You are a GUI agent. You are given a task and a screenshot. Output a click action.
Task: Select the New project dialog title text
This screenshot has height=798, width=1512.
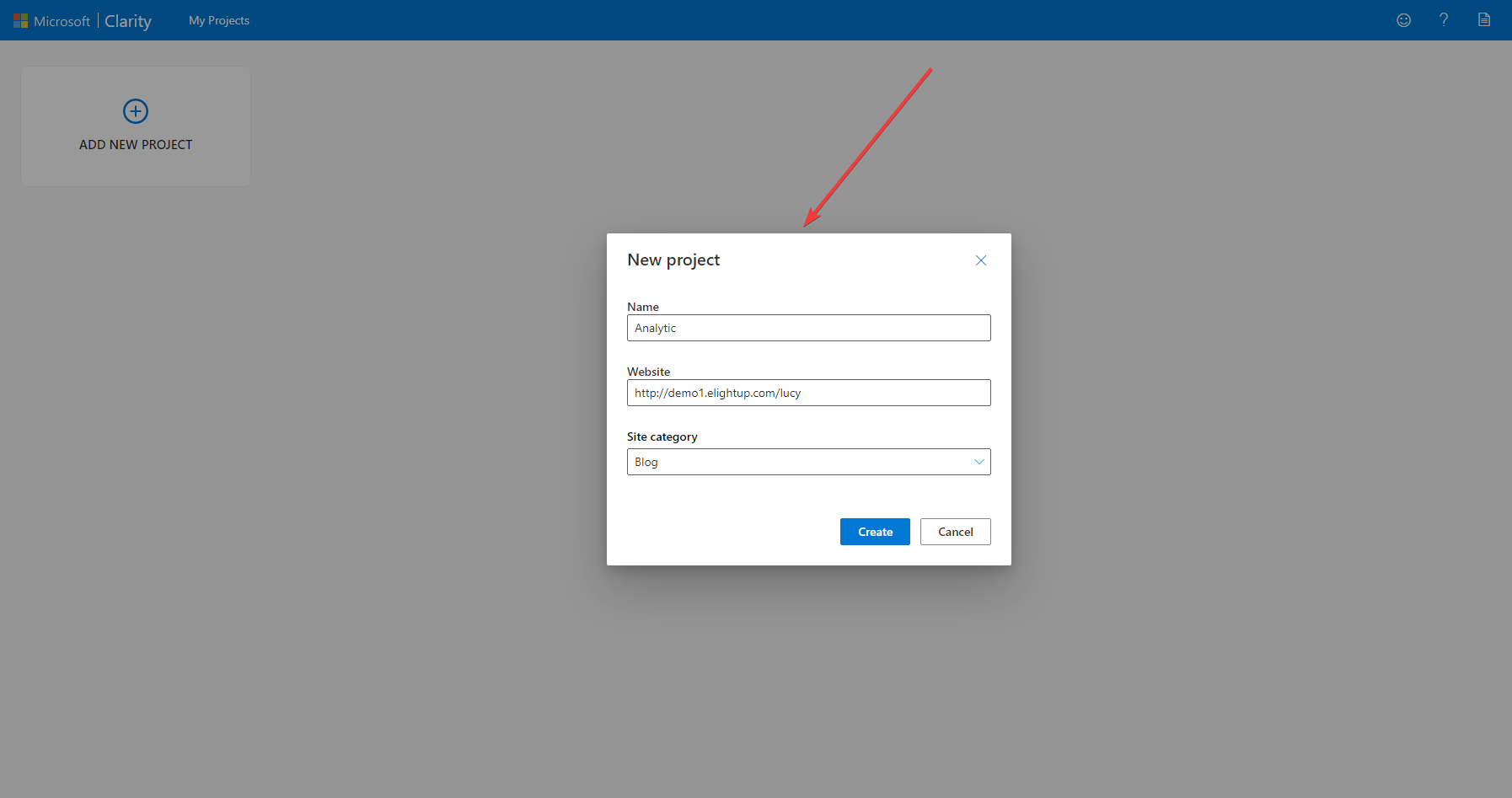click(673, 260)
